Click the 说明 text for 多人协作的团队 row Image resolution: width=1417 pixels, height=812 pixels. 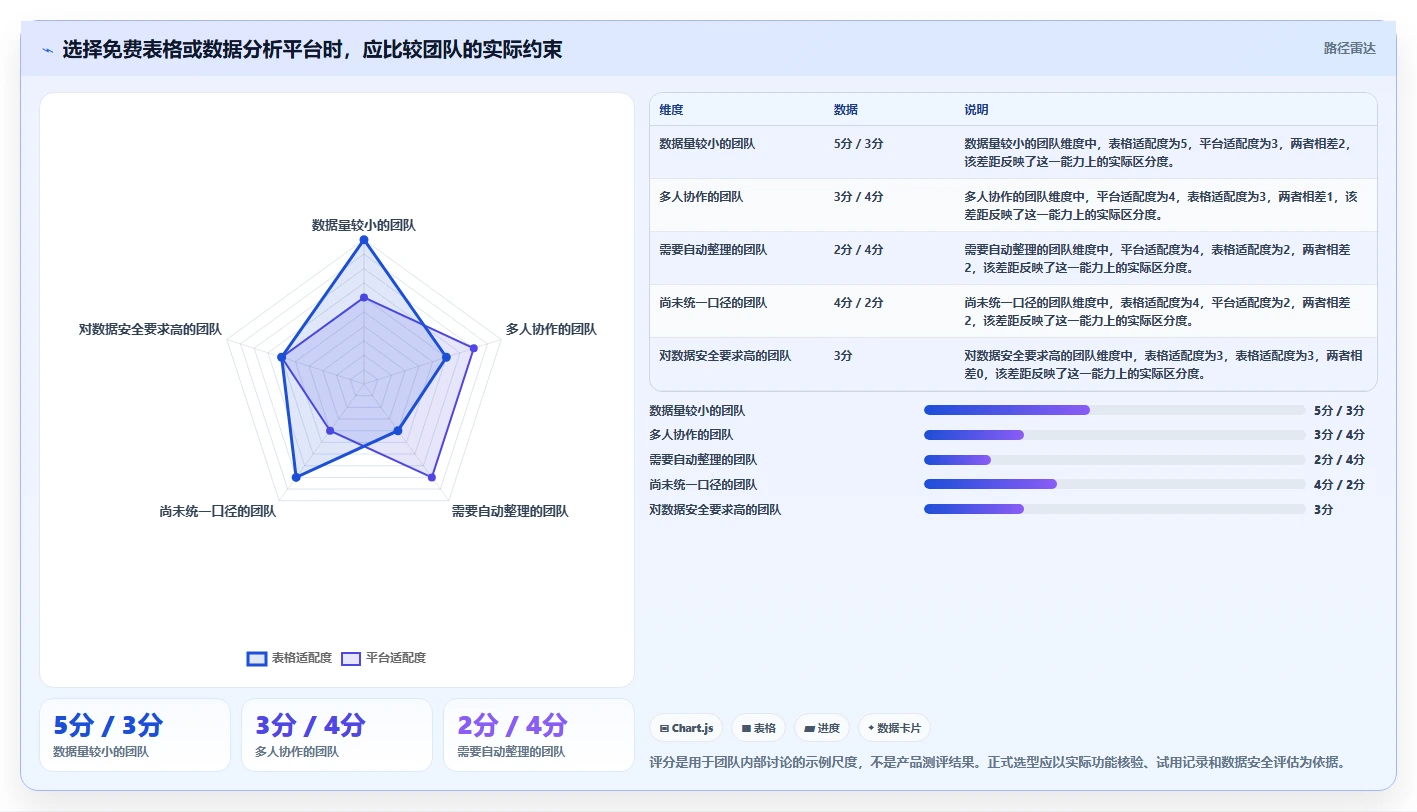tap(1160, 205)
